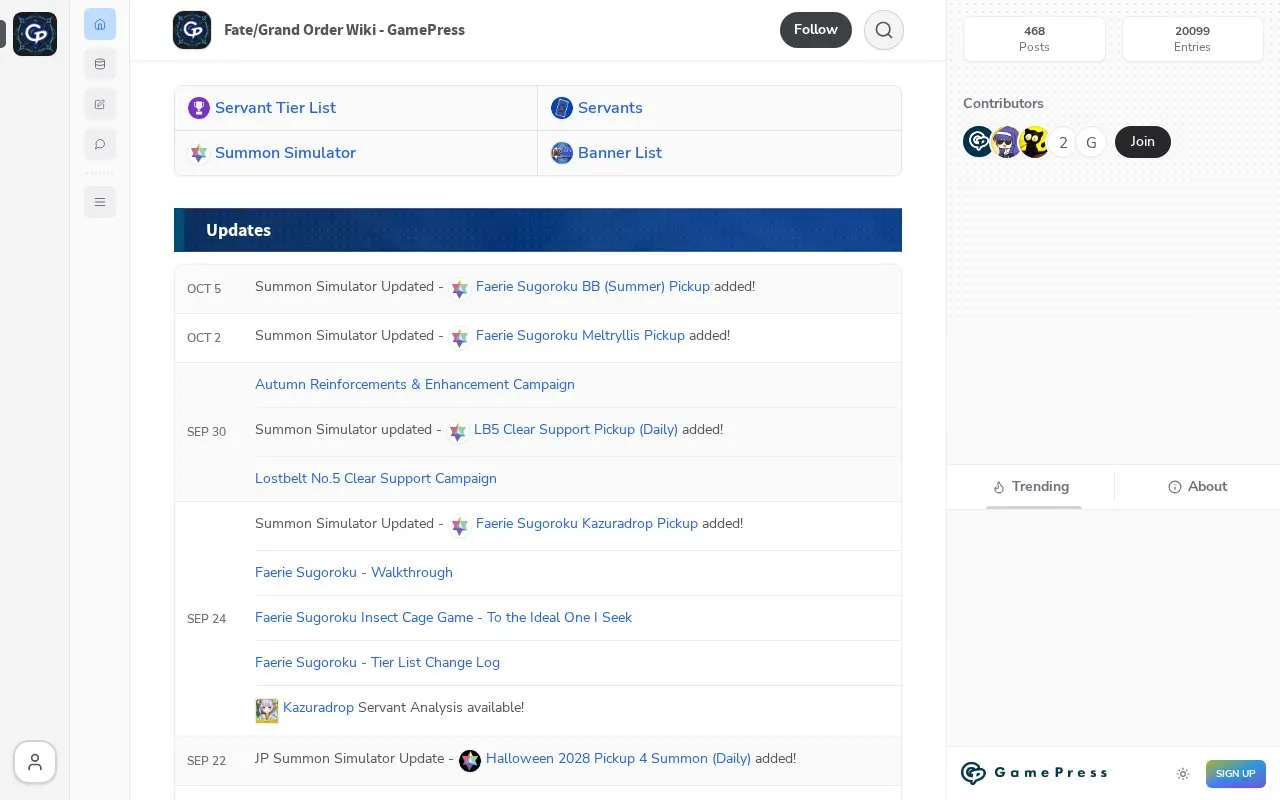Open the Servants link
1280x800 pixels.
click(x=610, y=108)
